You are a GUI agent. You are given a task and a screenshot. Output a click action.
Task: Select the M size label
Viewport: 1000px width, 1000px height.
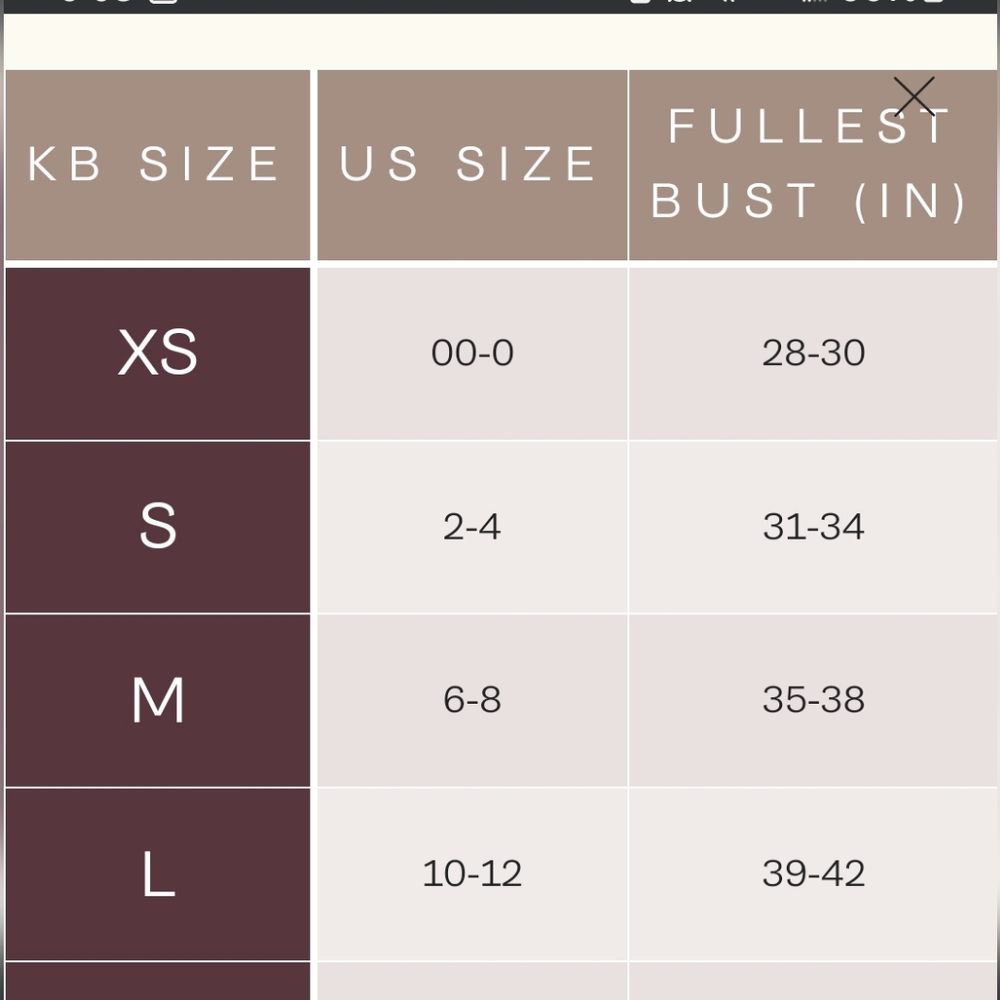click(156, 700)
